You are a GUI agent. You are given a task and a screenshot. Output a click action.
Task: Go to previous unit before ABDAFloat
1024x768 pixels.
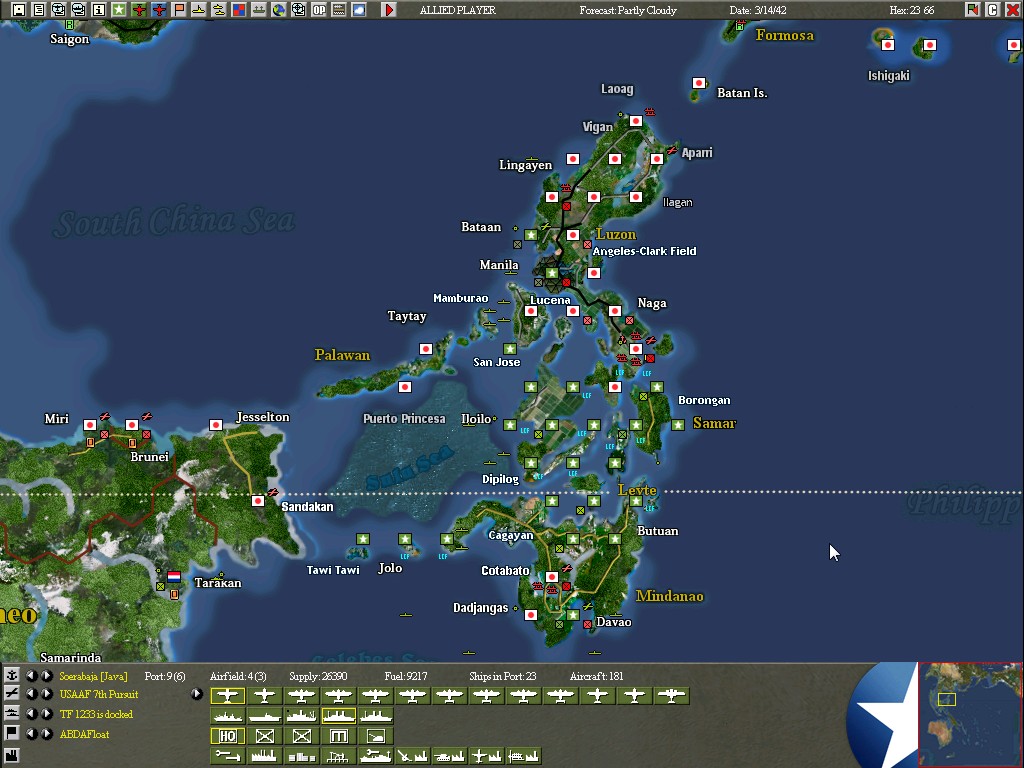coord(32,734)
